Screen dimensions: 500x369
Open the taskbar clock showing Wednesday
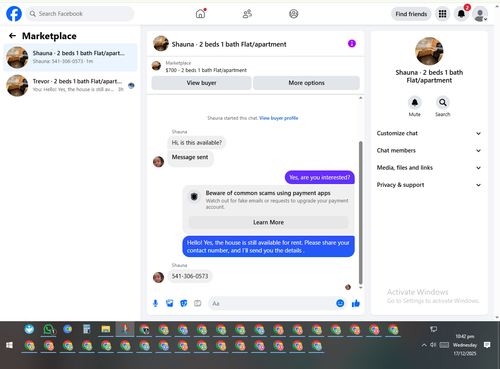(x=465, y=345)
